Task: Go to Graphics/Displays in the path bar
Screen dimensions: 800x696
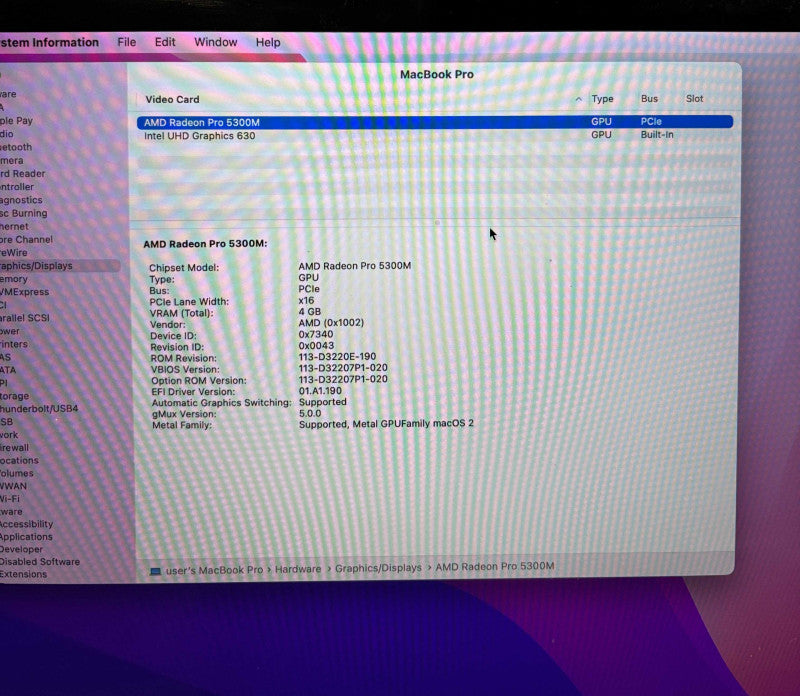Action: pyautogui.click(x=378, y=568)
